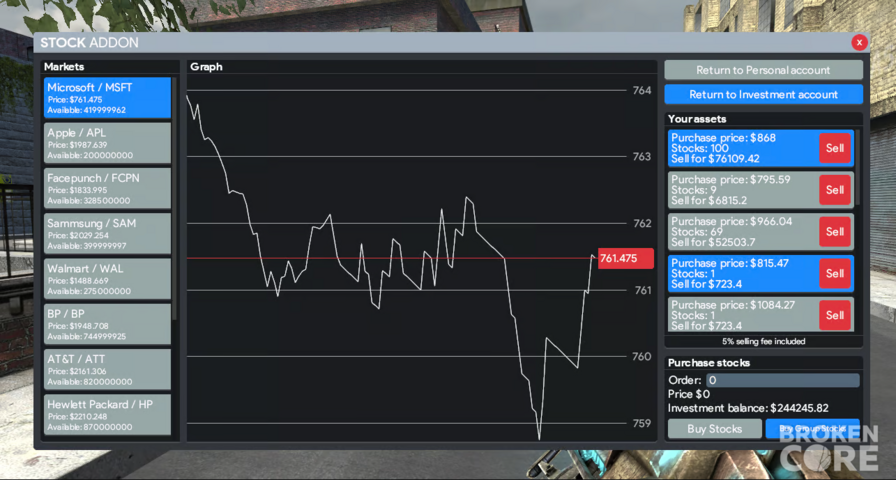Sell the 100 stocks bought at $868

click(x=835, y=148)
